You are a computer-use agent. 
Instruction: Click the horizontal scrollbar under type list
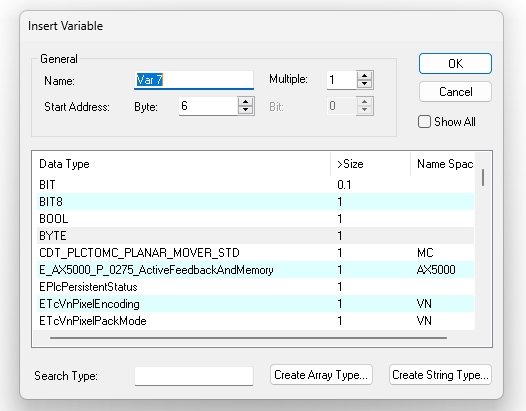248,338
